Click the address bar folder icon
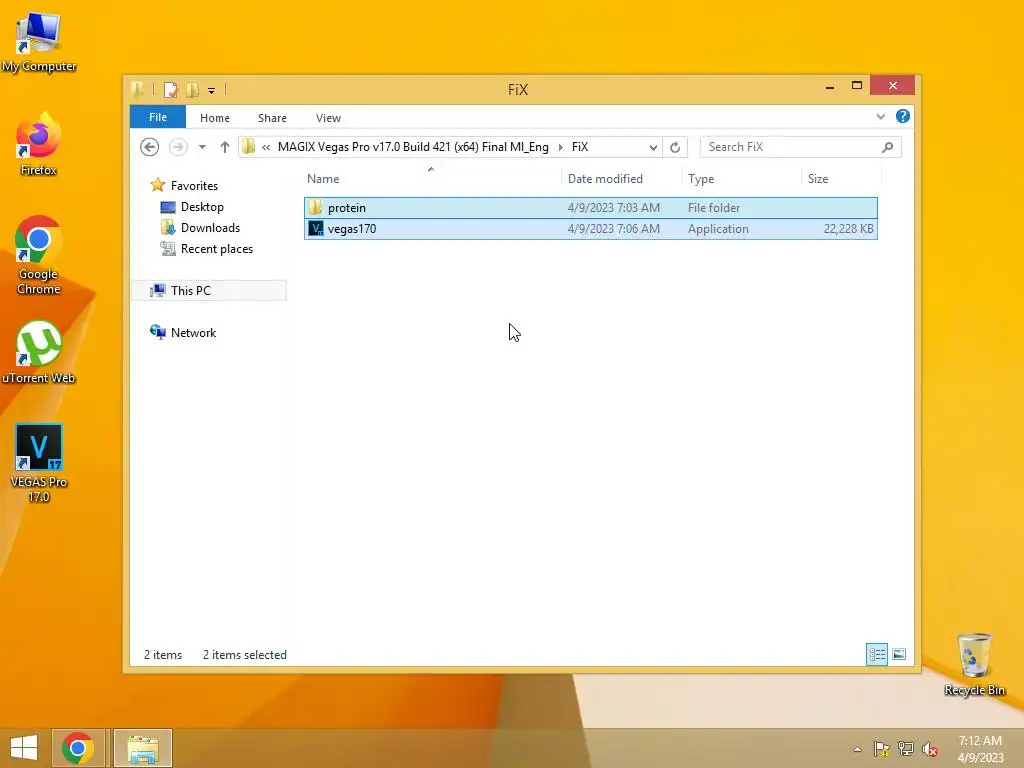Viewport: 1024px width, 768px height. 249,147
